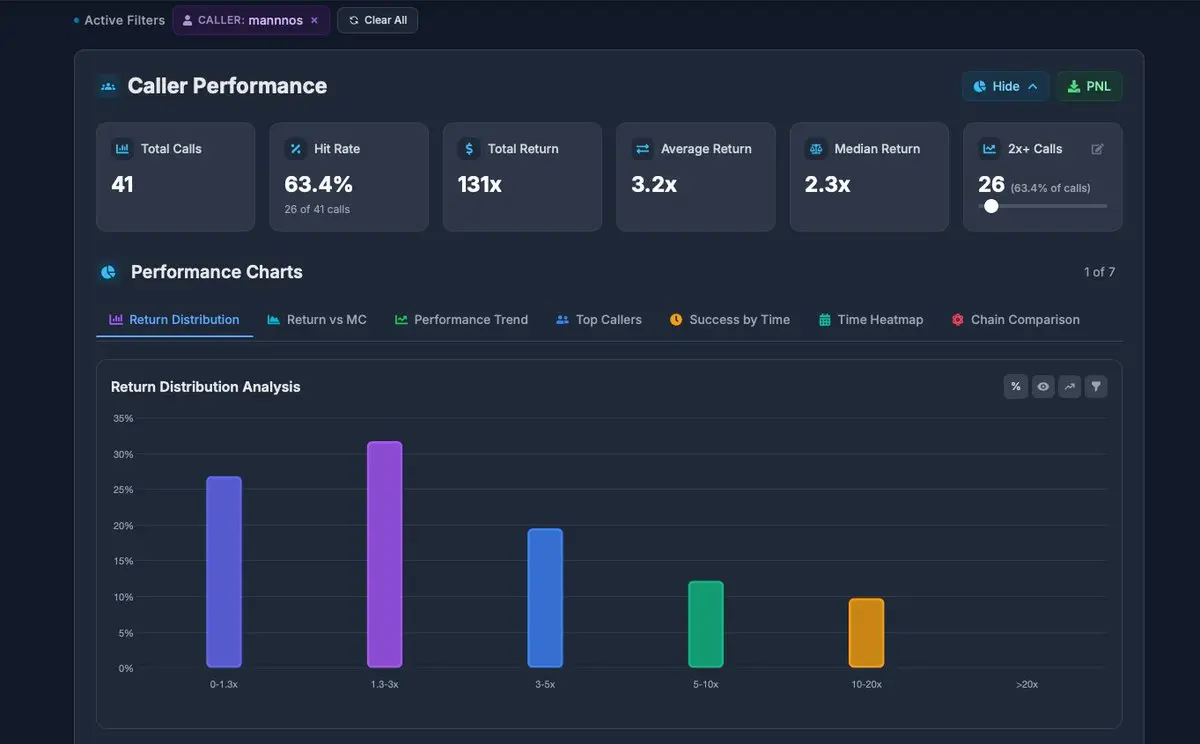Open the Chain Comparison tab
The width and height of the screenshot is (1200, 744).
tap(1016, 320)
